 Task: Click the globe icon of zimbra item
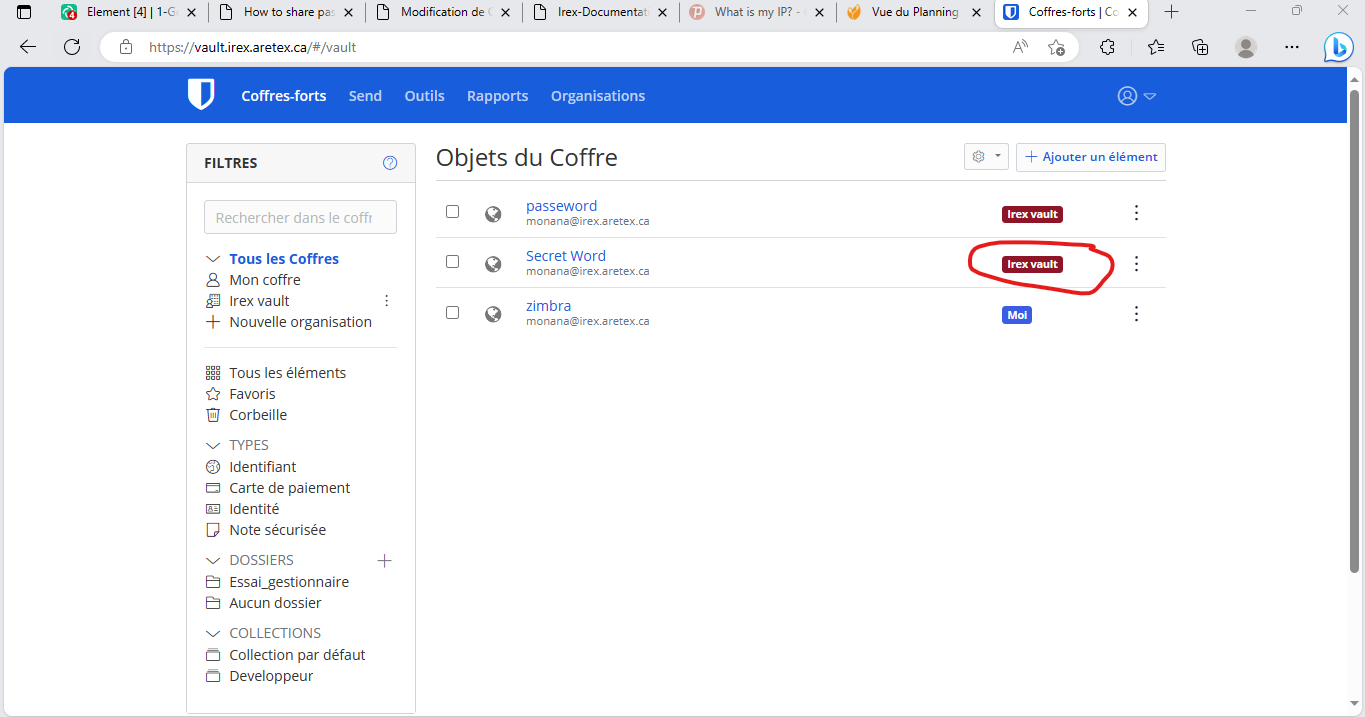click(x=493, y=314)
